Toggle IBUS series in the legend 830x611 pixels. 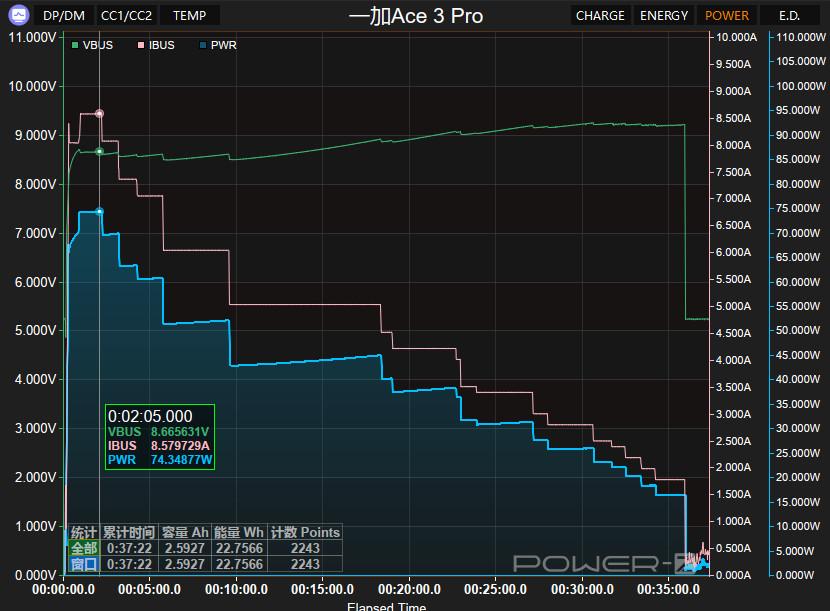click(x=156, y=46)
